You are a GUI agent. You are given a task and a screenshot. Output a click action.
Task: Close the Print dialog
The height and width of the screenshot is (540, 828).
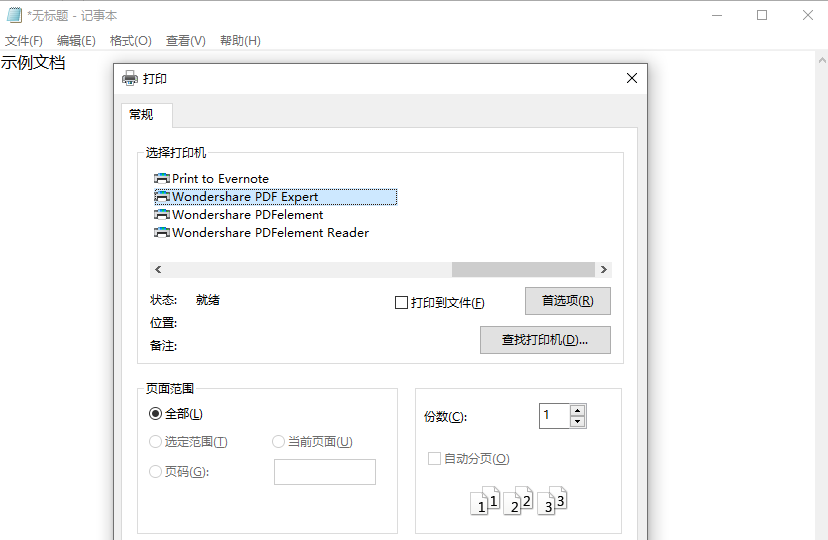tap(631, 79)
